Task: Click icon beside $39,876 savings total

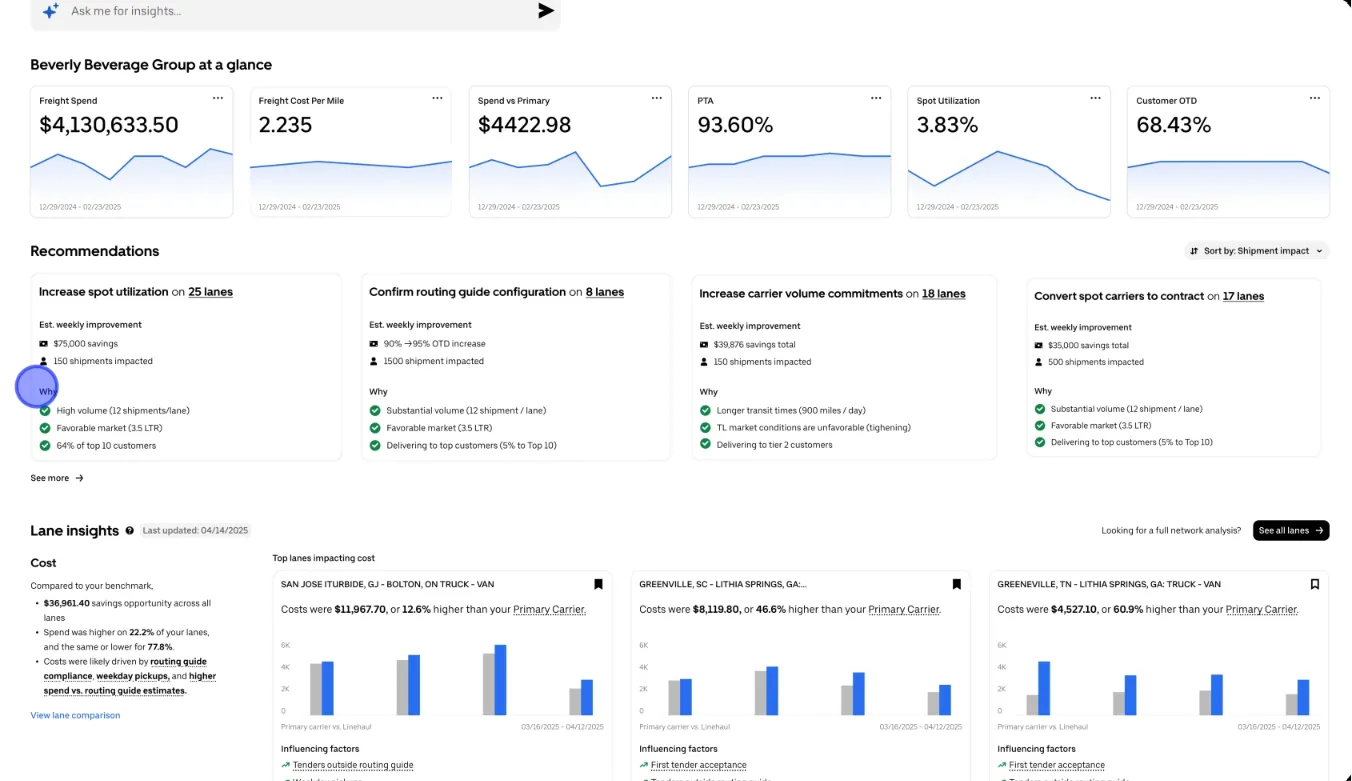Action: tap(704, 344)
